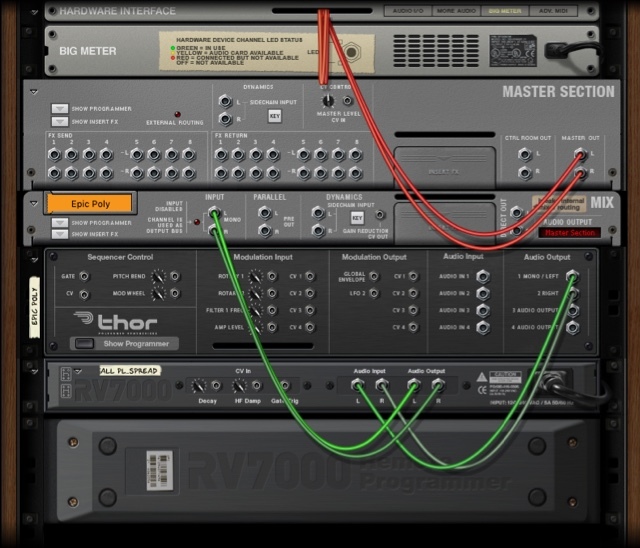Click the Epic Poly channel name label
Viewport: 640px width, 548px height.
tap(90, 204)
